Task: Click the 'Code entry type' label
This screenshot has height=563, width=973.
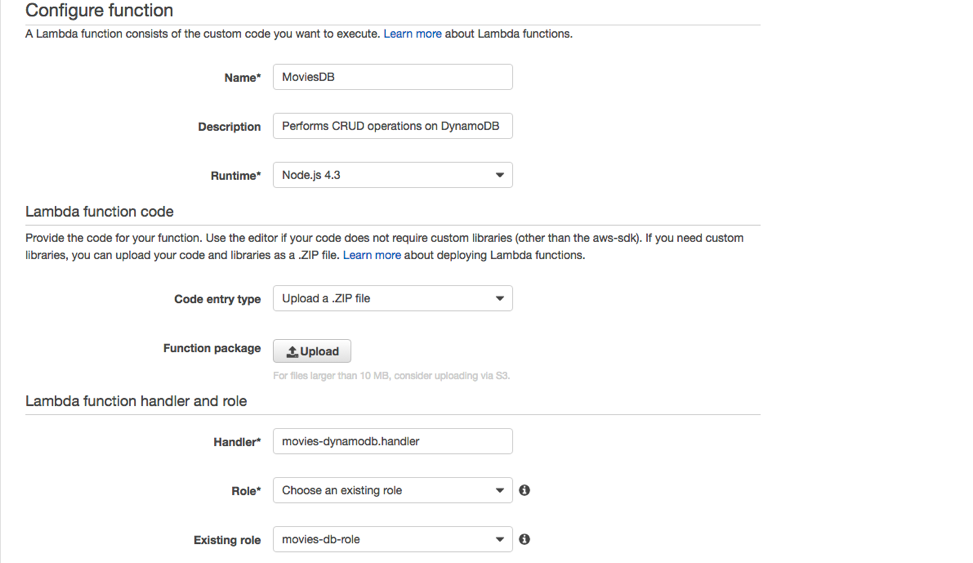Action: point(217,299)
